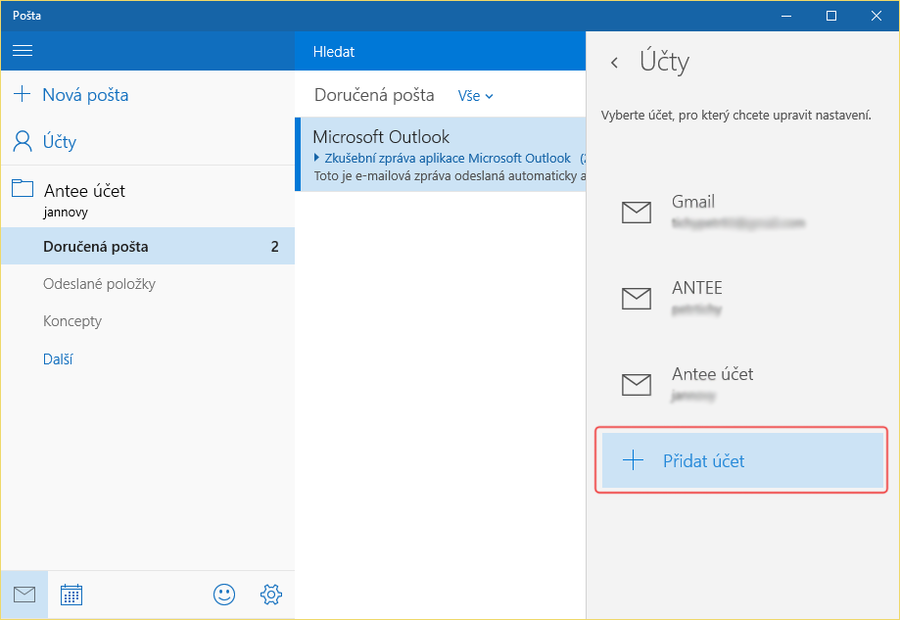
Task: Expand Další folders list
Action: [x=58, y=359]
